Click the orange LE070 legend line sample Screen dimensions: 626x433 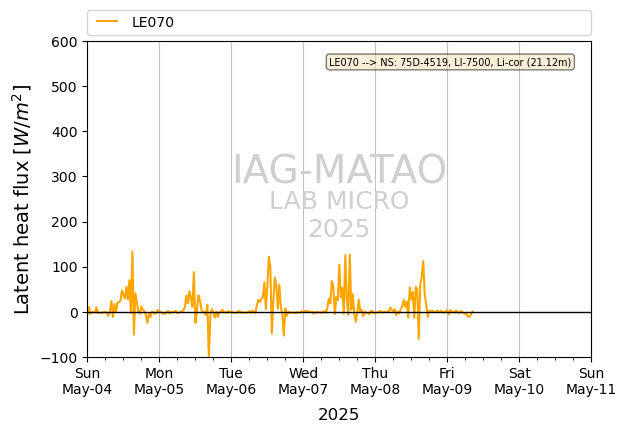[x=107, y=22]
